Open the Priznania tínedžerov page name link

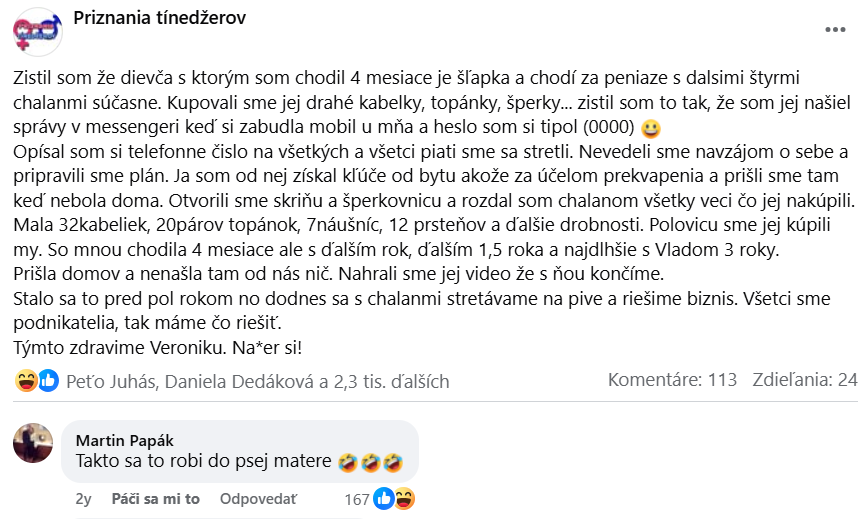[x=160, y=19]
